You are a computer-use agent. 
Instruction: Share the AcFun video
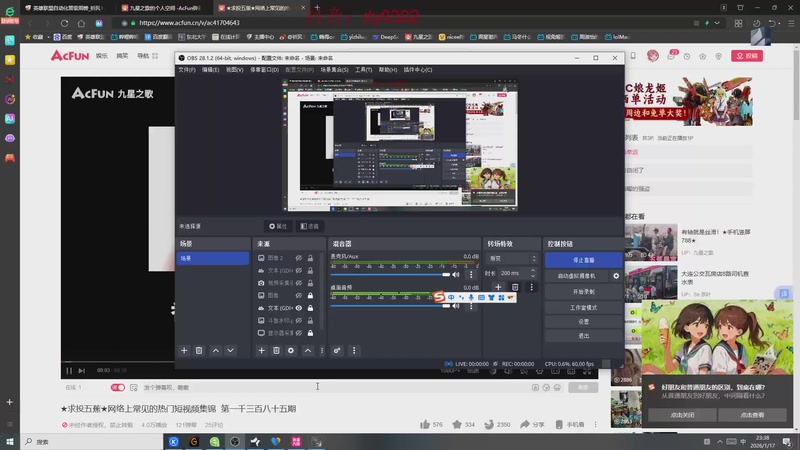532,424
